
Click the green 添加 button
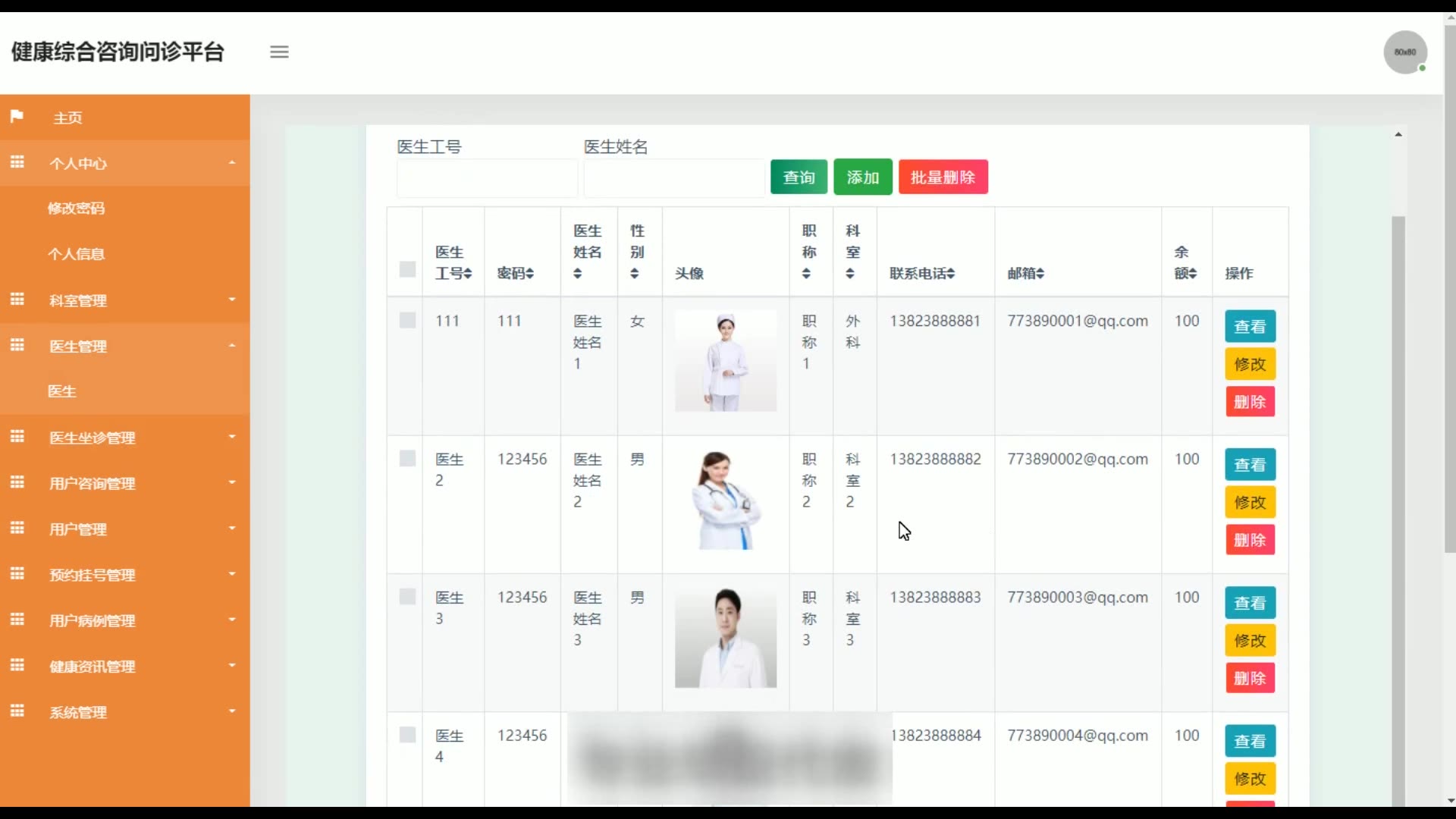coord(862,177)
